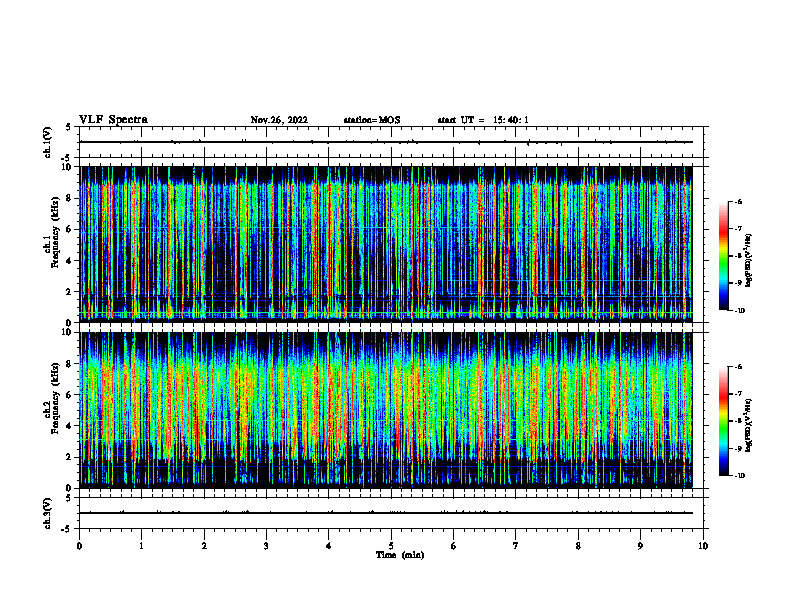Click the ch.1 spectrogram color scale bar
The height and width of the screenshot is (612, 792).
723,256
